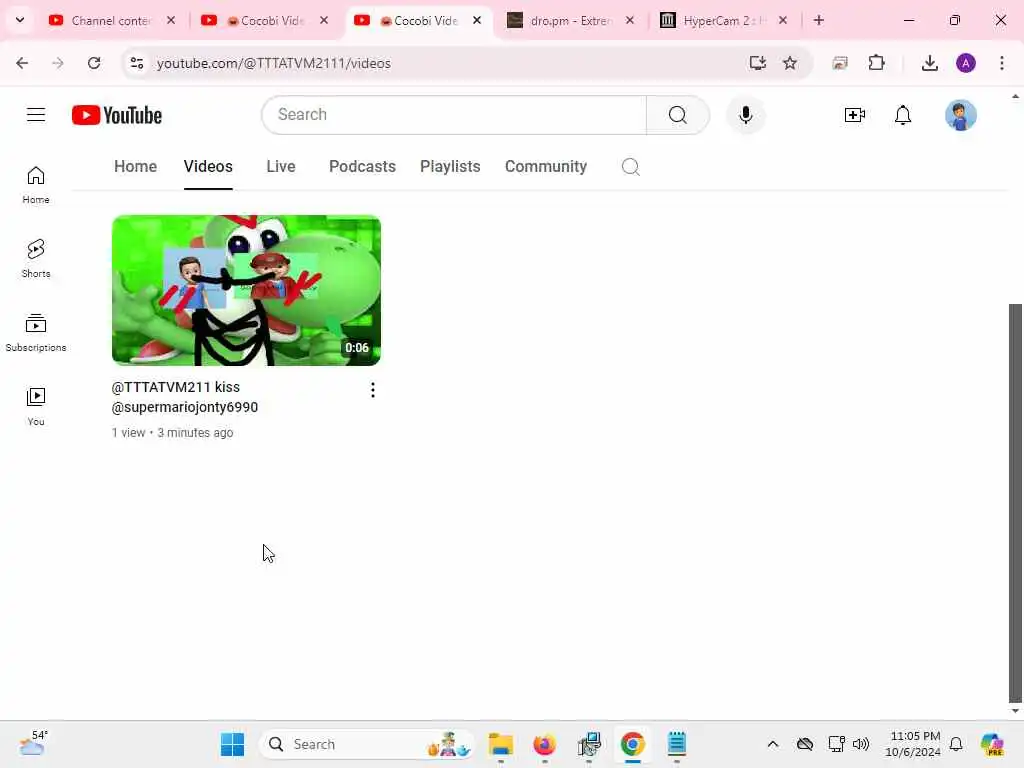Open the clock showing 11:05 PM
This screenshot has height=768, width=1024.
(x=913, y=744)
